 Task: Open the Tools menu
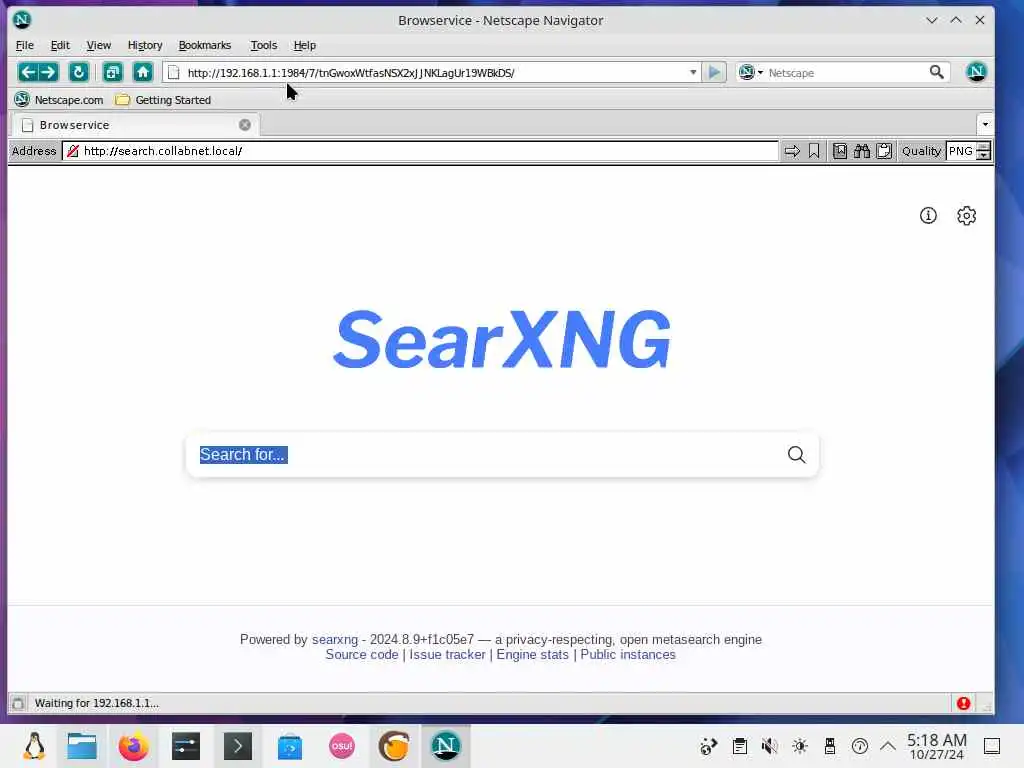coord(263,45)
